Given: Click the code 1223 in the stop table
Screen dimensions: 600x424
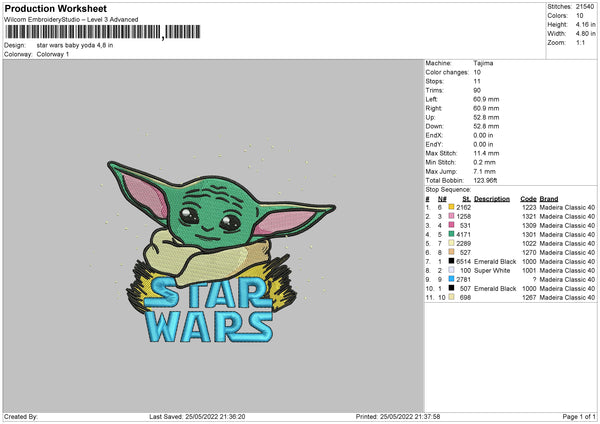Looking at the screenshot, I should click(529, 207).
